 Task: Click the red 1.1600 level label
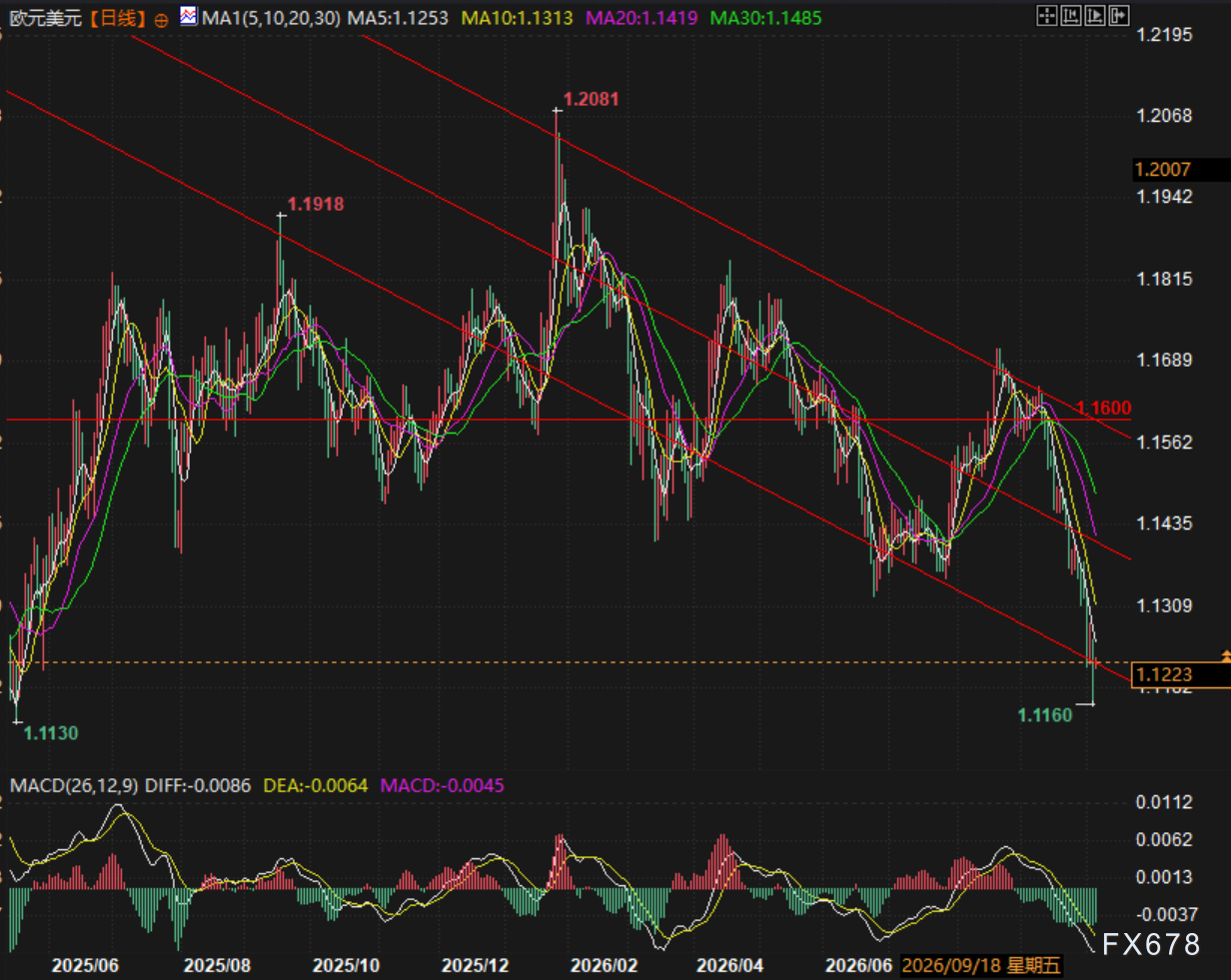[x=1104, y=408]
